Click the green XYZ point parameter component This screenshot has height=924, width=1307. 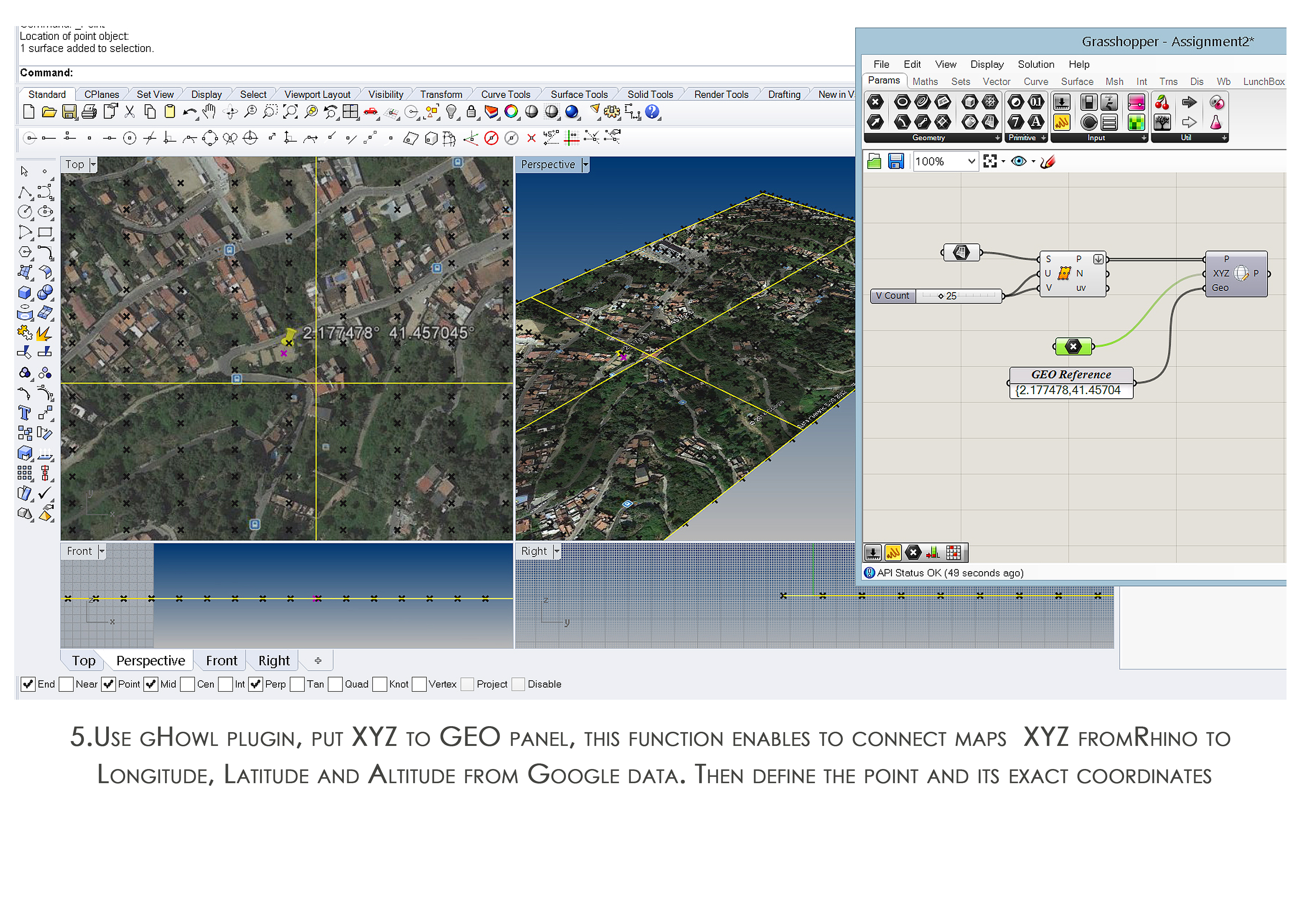point(1073,346)
